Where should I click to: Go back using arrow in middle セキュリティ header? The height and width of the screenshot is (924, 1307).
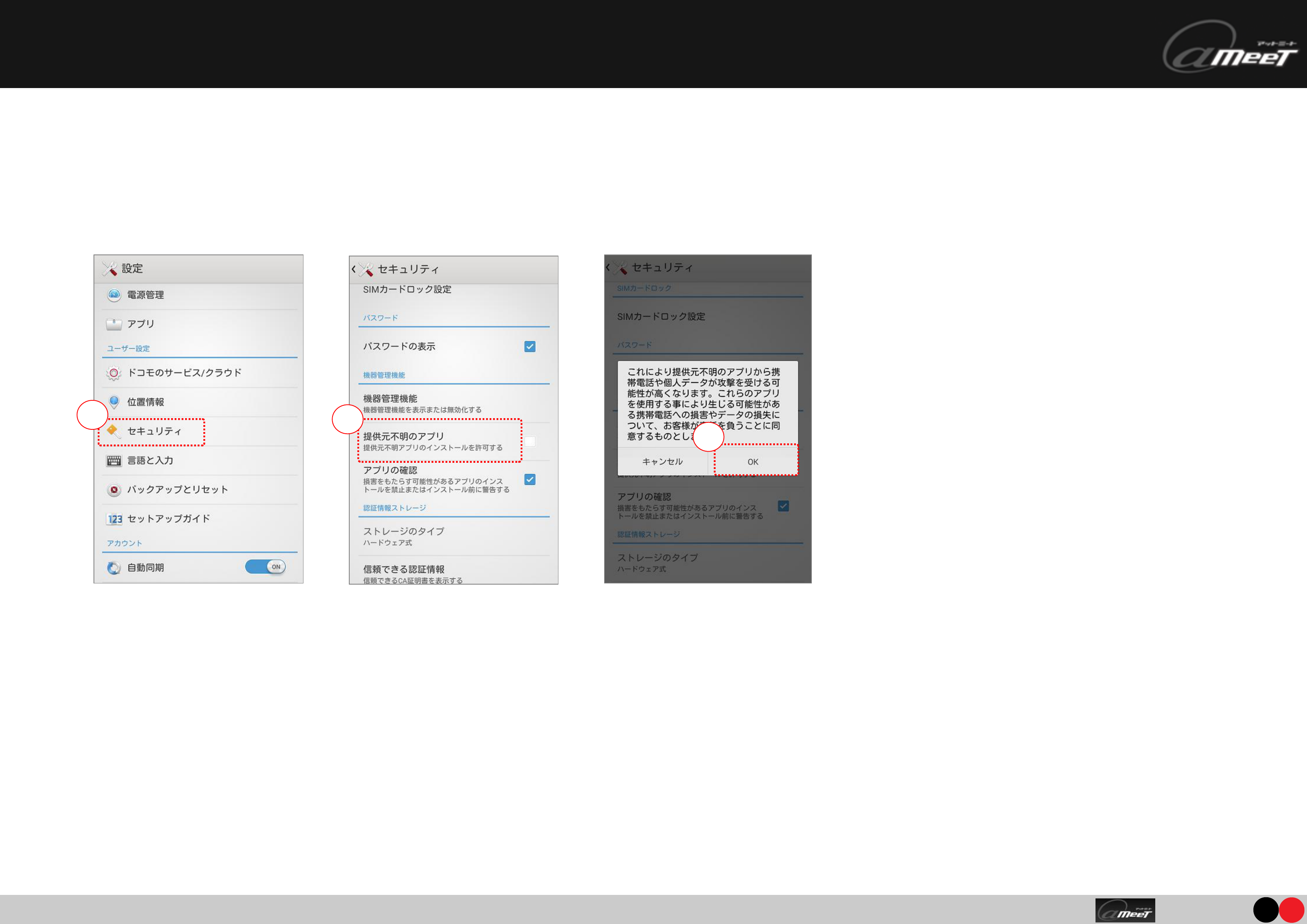point(354,269)
